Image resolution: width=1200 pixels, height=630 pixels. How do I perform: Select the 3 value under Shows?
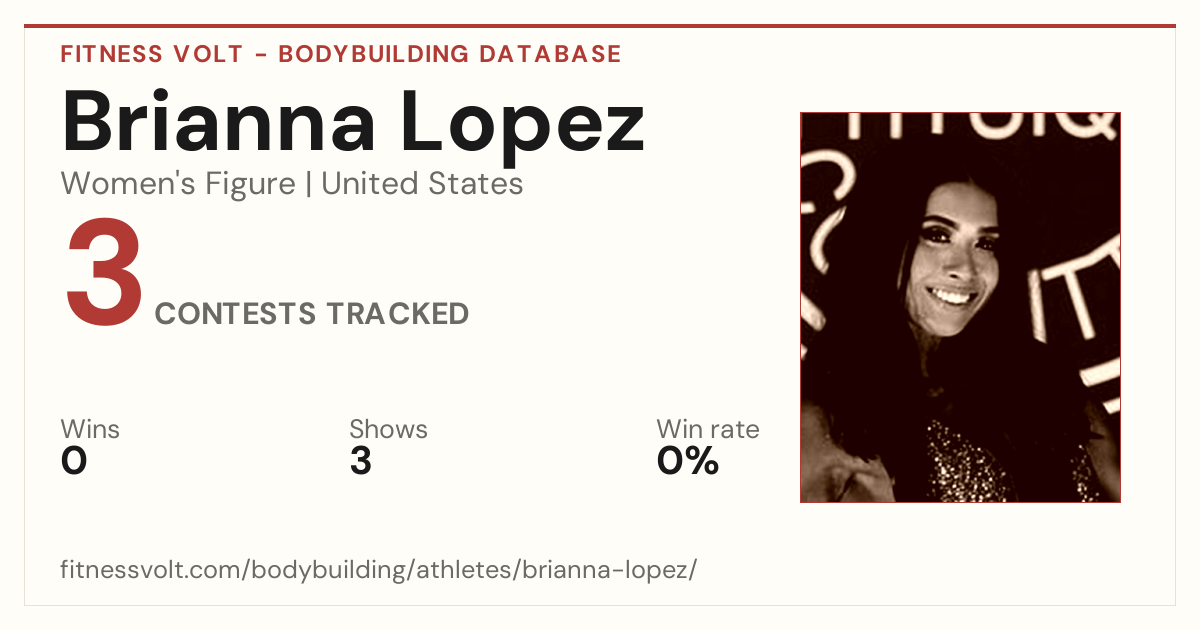click(361, 461)
